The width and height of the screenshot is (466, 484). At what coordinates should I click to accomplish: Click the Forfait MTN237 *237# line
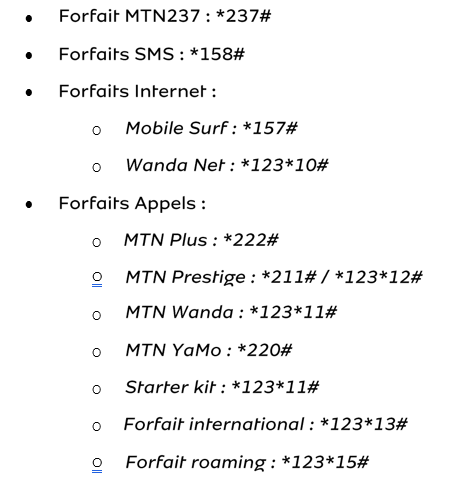point(165,16)
